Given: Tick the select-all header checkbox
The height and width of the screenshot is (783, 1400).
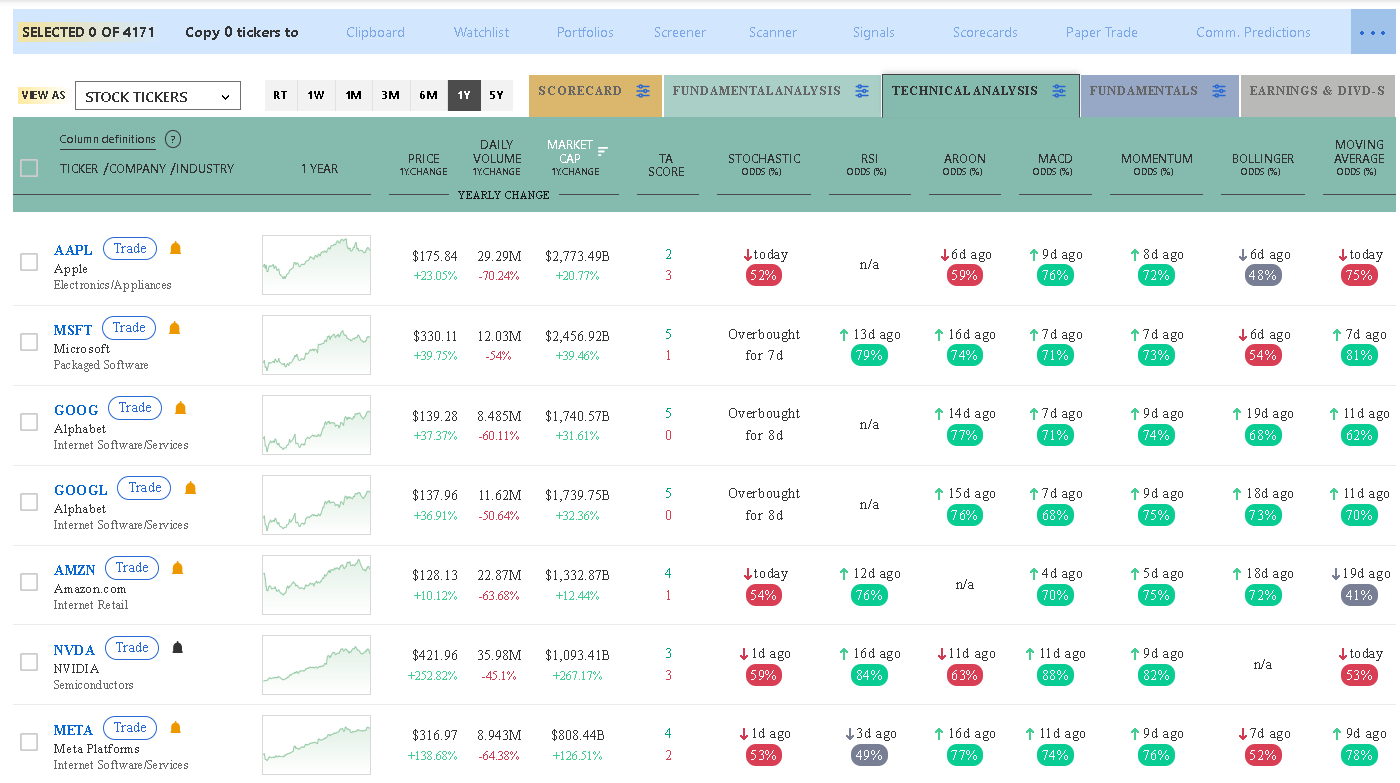Looking at the screenshot, I should click(x=29, y=168).
